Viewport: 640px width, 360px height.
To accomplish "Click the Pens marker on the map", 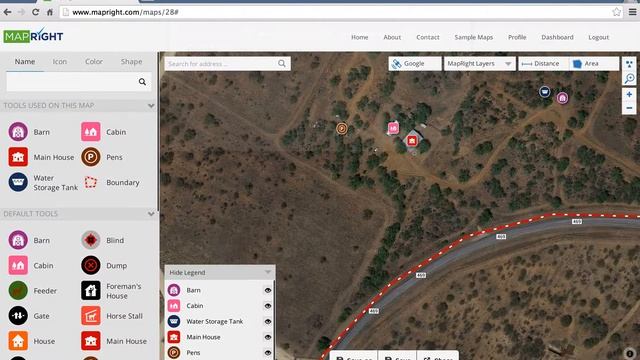I will (x=342, y=129).
